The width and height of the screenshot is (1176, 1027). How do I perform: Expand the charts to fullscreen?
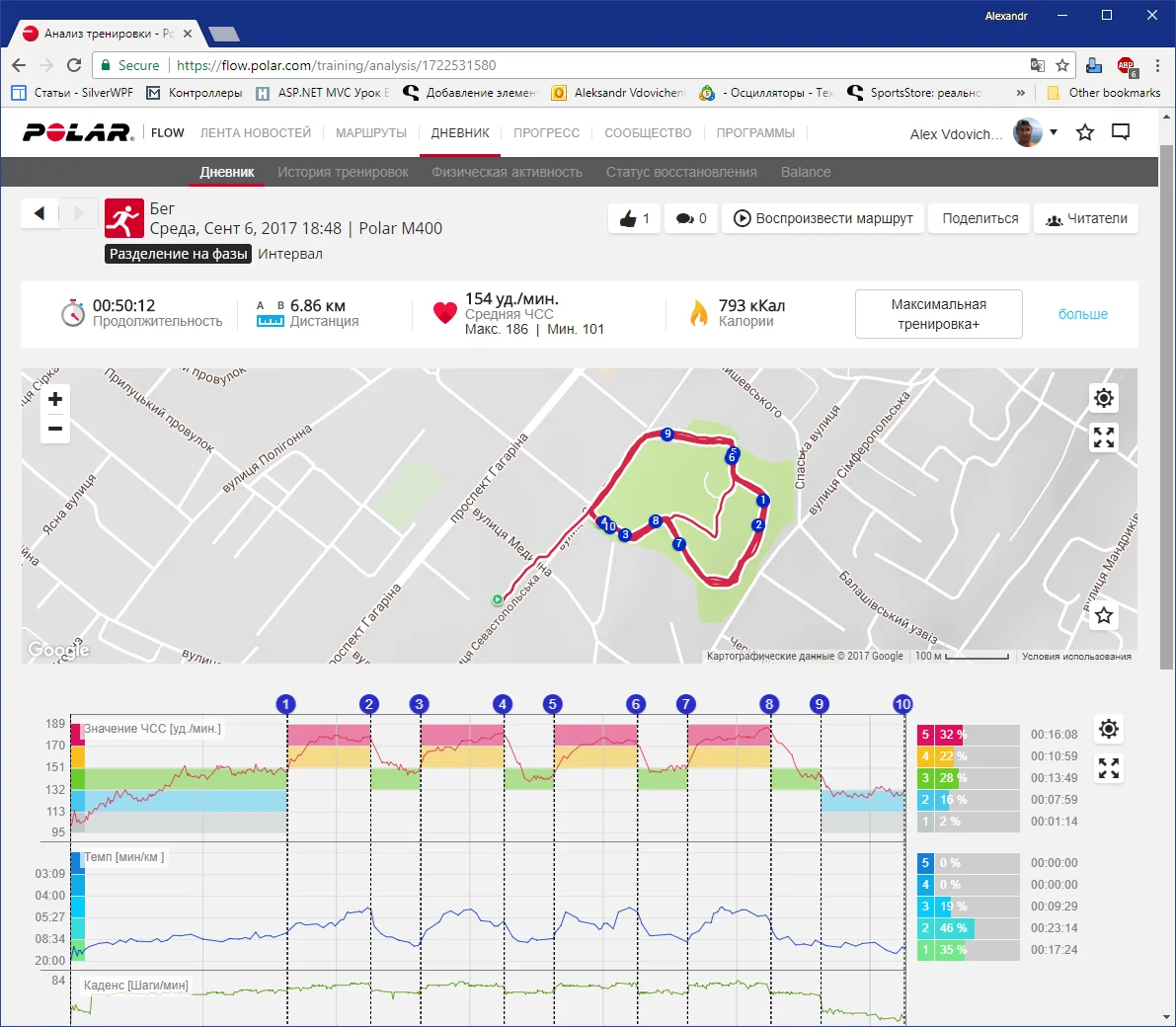point(1109,768)
